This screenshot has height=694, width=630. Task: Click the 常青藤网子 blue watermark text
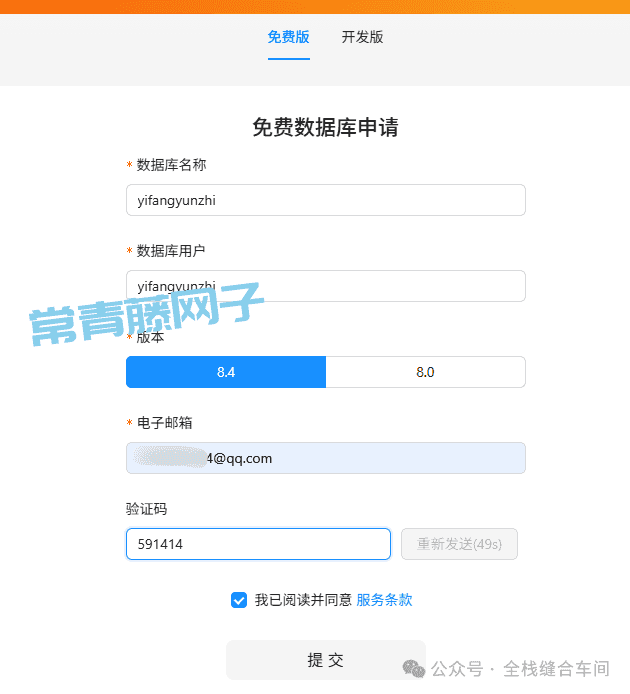pyautogui.click(x=146, y=314)
